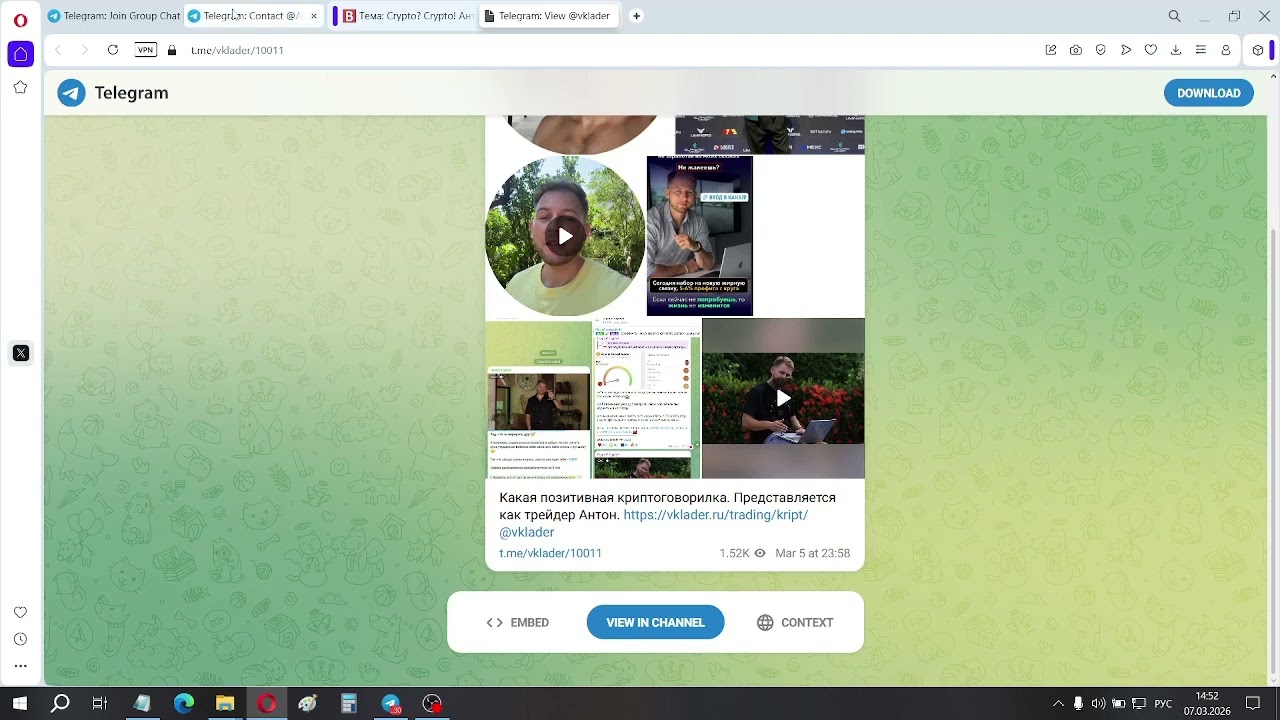The height and width of the screenshot is (720, 1280).
Task: Open the purple Start Page sidebar icon
Action: (x=20, y=54)
